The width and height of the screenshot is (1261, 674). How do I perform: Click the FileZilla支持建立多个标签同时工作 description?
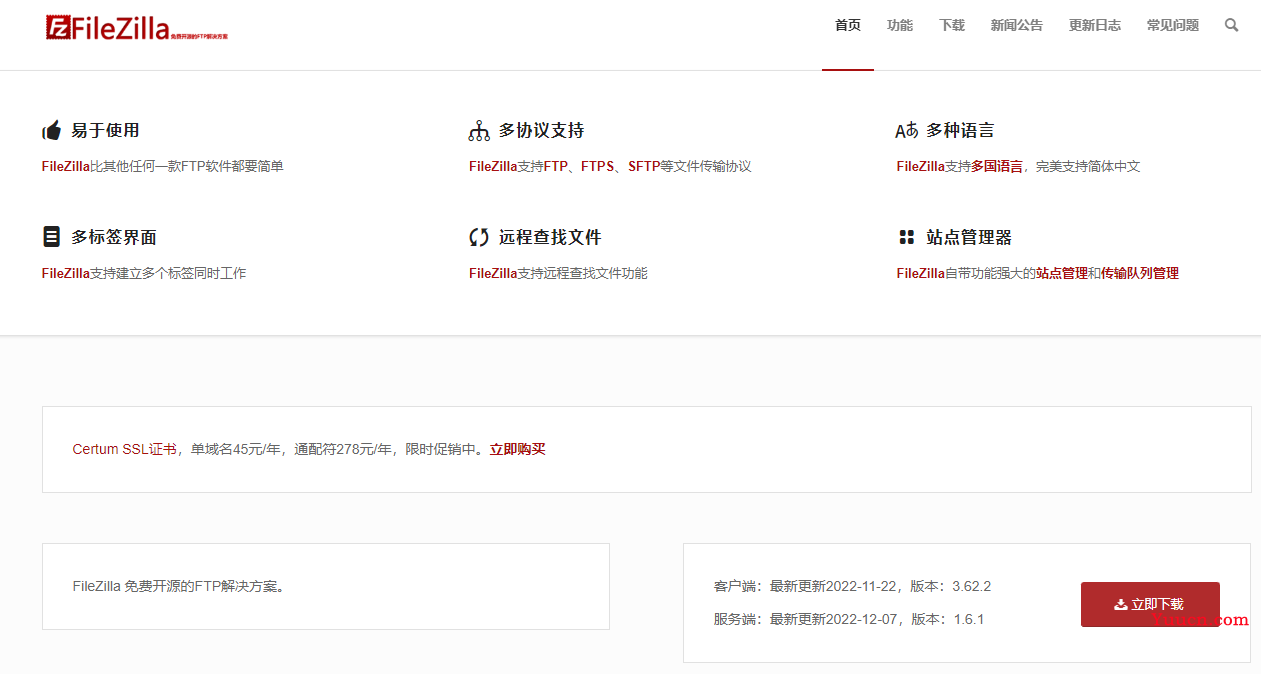tap(144, 273)
